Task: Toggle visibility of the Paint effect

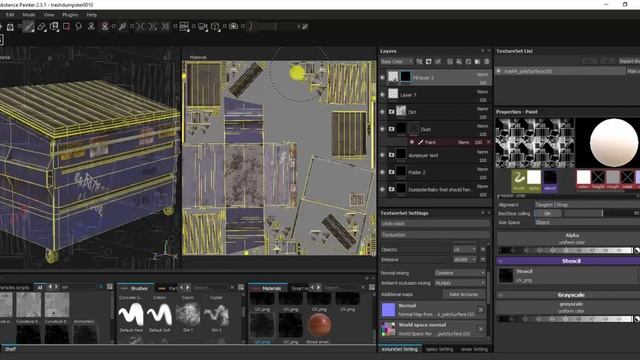Action: click(x=412, y=142)
